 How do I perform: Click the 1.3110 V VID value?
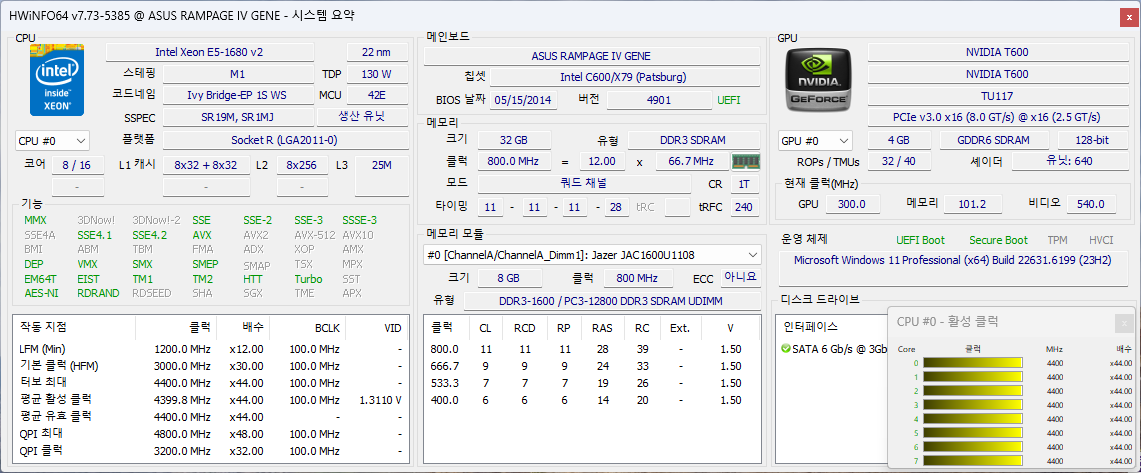tap(381, 400)
